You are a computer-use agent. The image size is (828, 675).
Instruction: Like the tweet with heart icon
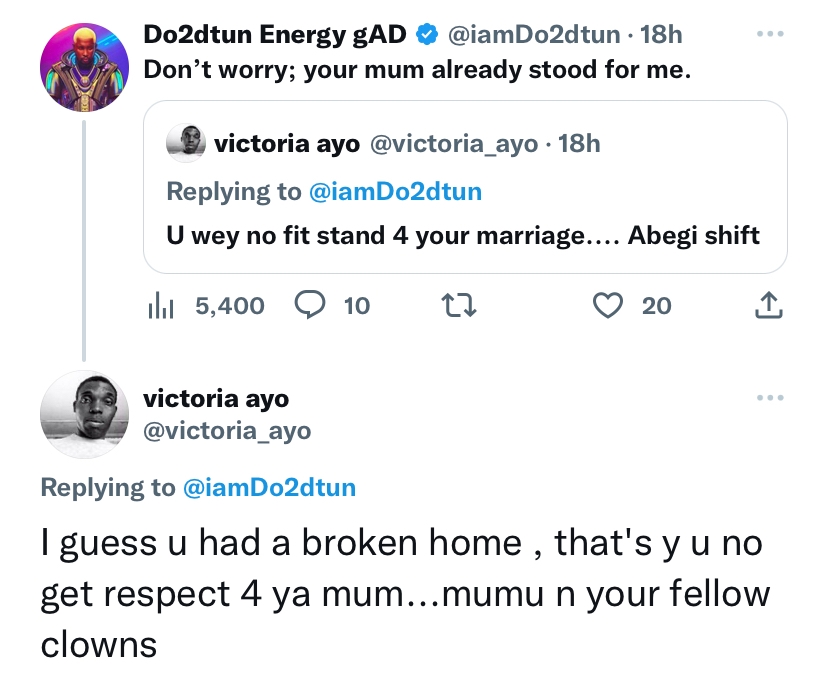point(609,305)
